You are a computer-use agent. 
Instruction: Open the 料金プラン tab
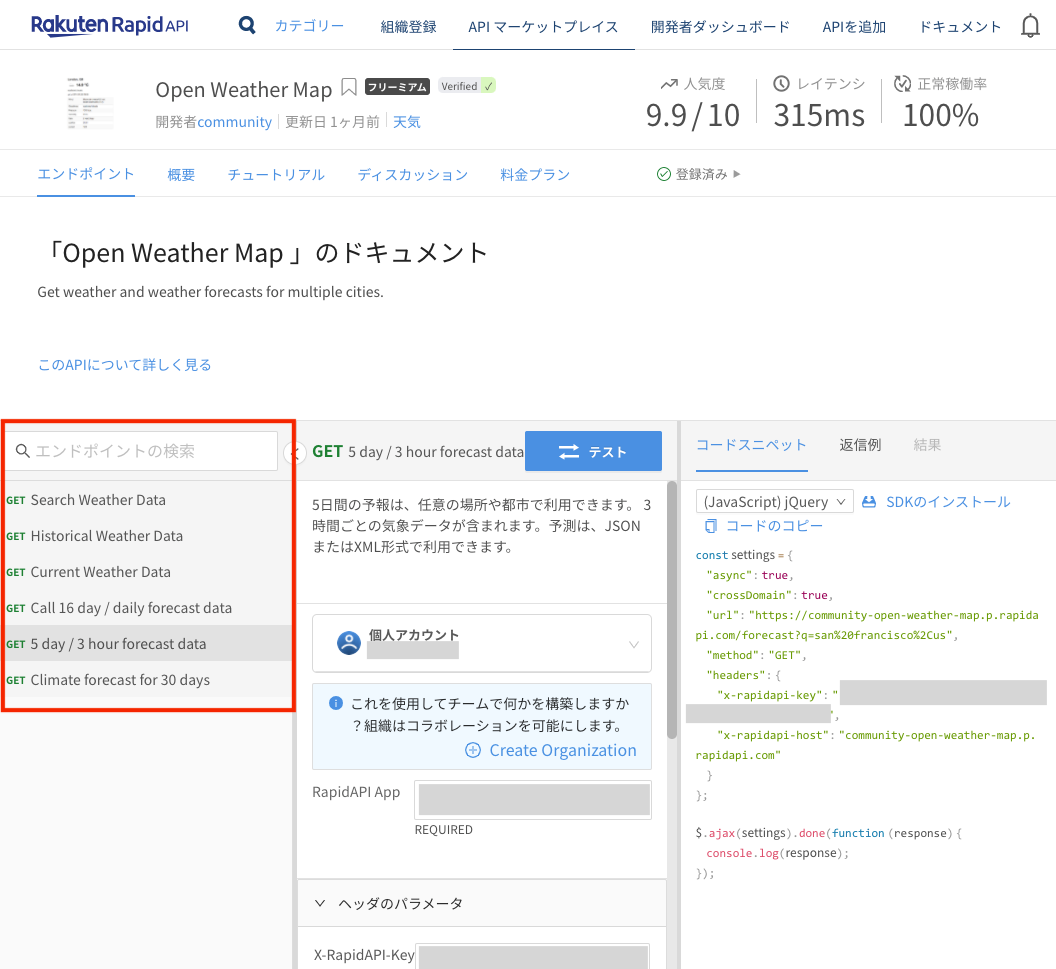(535, 174)
